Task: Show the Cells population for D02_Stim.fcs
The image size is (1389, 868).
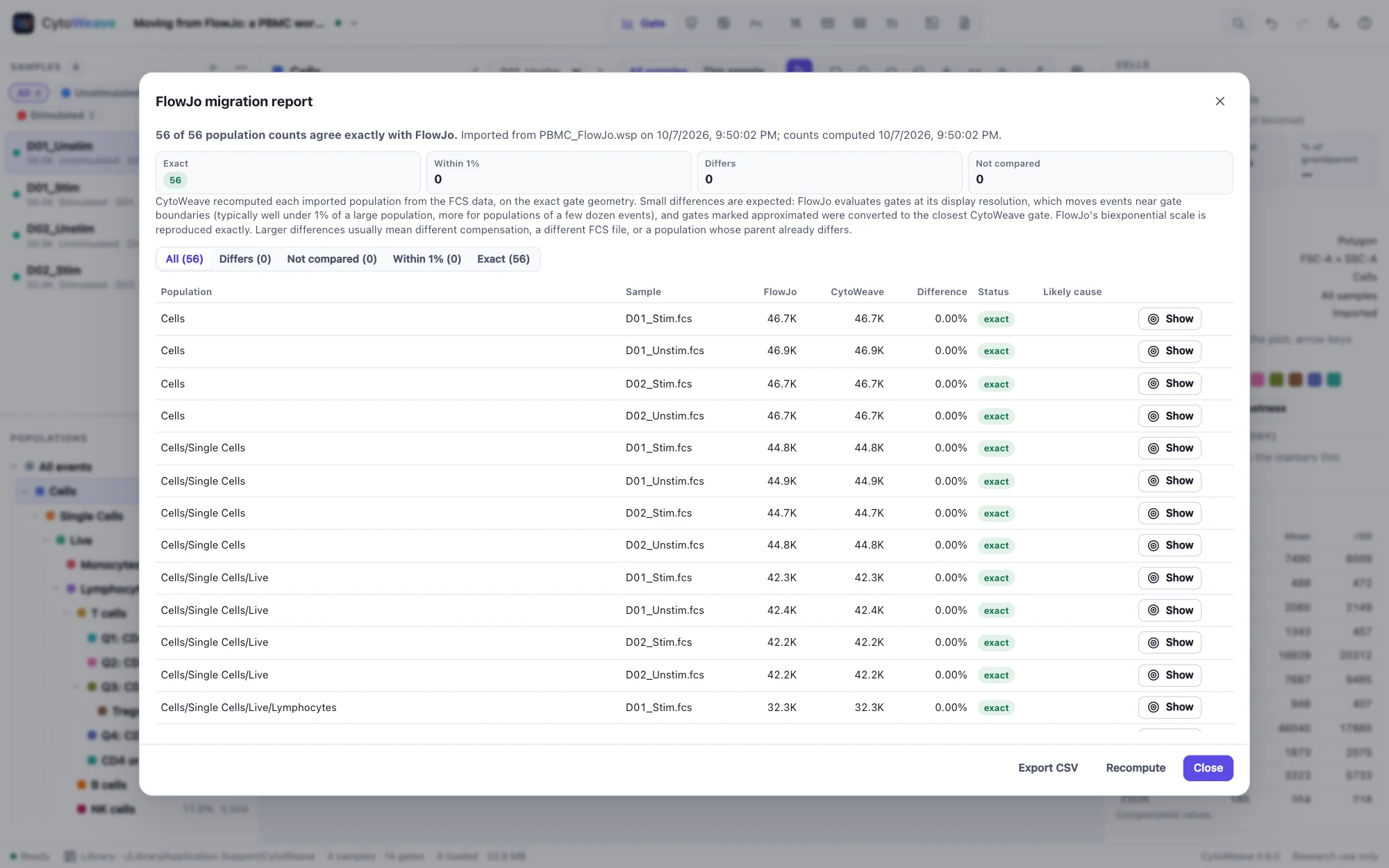Action: [1170, 383]
